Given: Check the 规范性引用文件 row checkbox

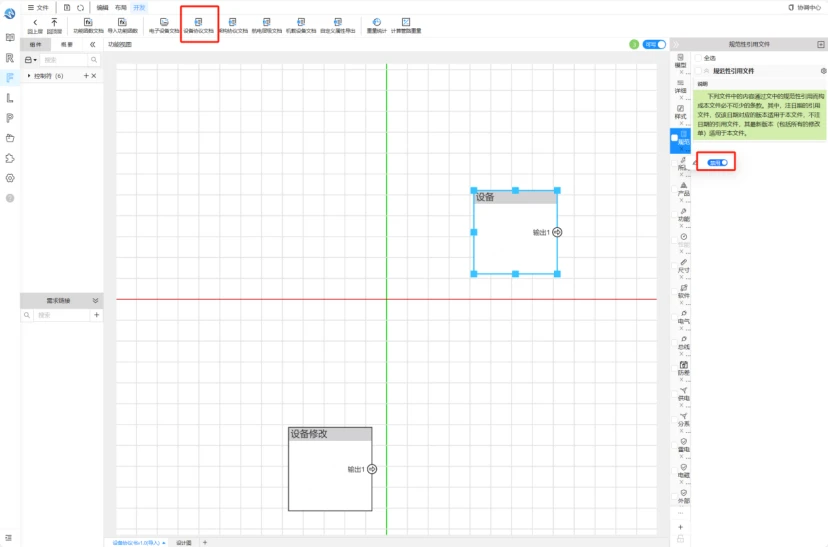Looking at the screenshot, I should (x=698, y=71).
